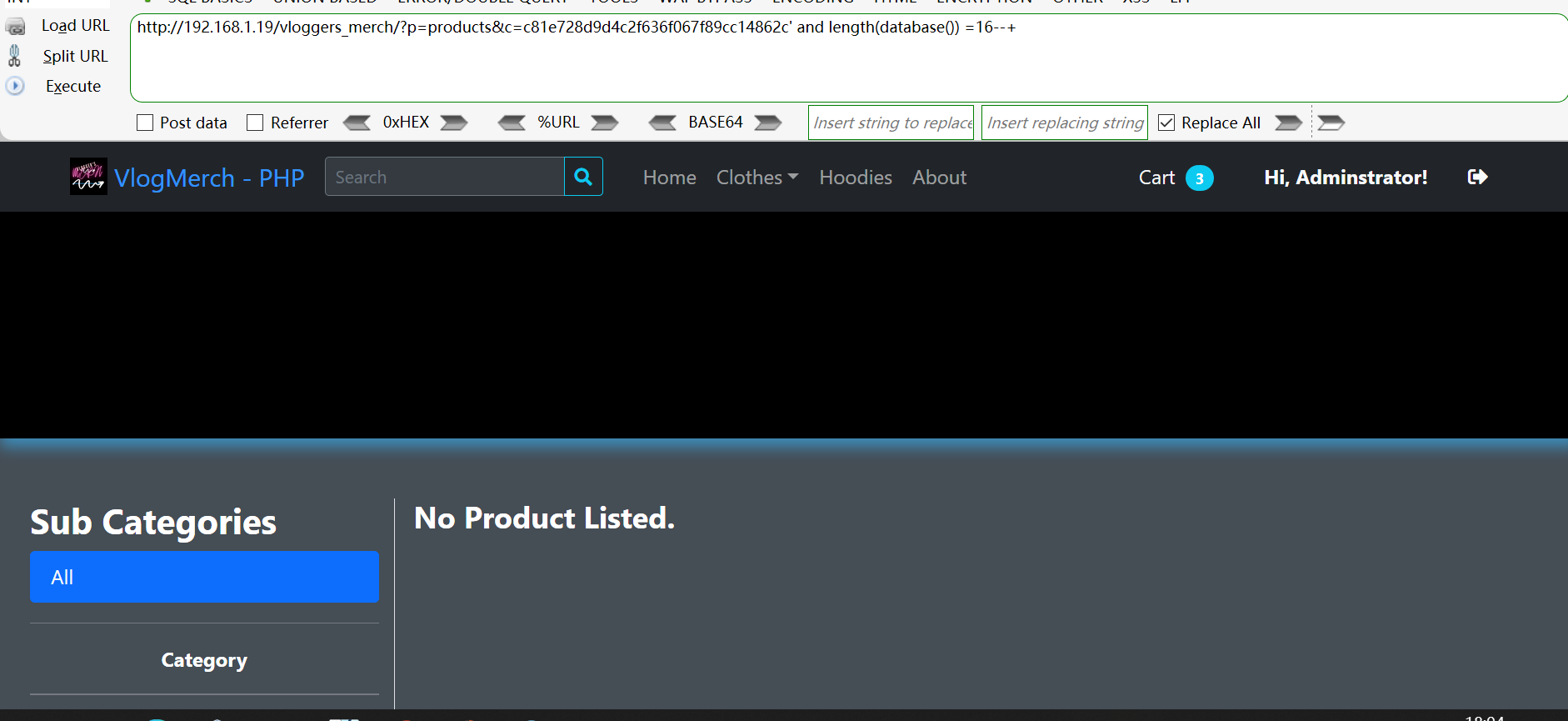The height and width of the screenshot is (721, 1568).
Task: Click the last arrow icon in HackBar row
Action: (1331, 123)
